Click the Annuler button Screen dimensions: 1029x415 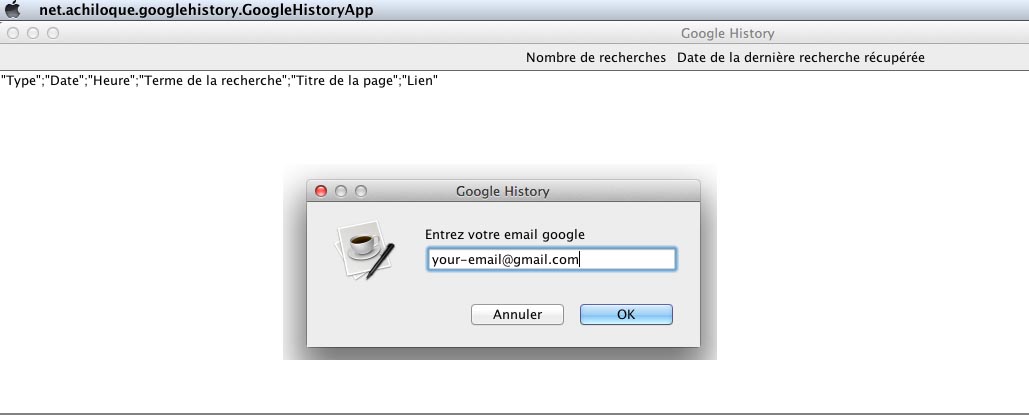(x=517, y=315)
